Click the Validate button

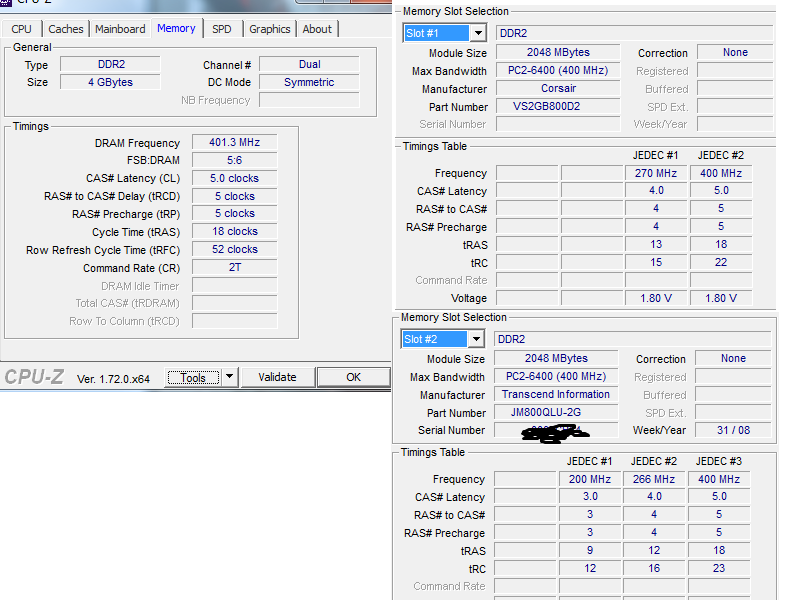pos(278,378)
